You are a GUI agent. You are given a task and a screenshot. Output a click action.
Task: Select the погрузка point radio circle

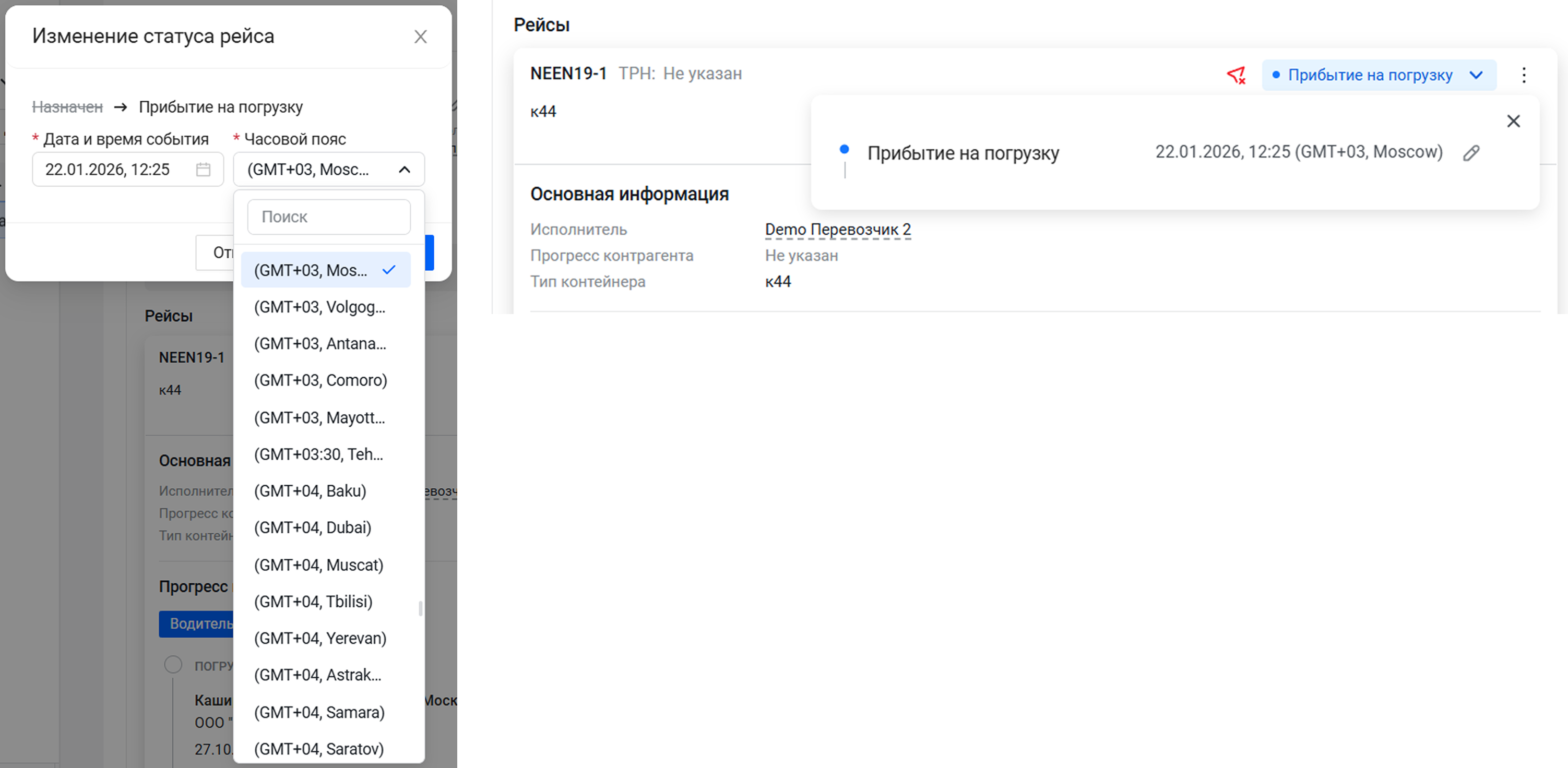(173, 664)
